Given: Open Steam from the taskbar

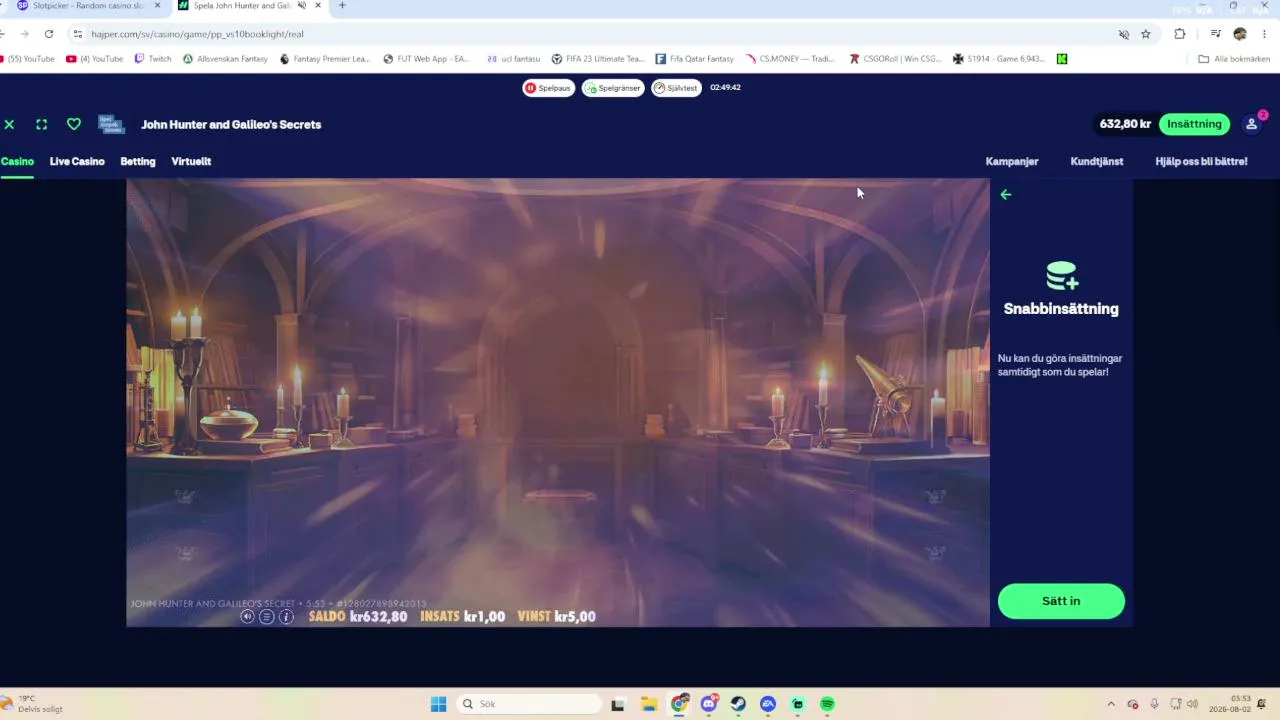Looking at the screenshot, I should 738,704.
